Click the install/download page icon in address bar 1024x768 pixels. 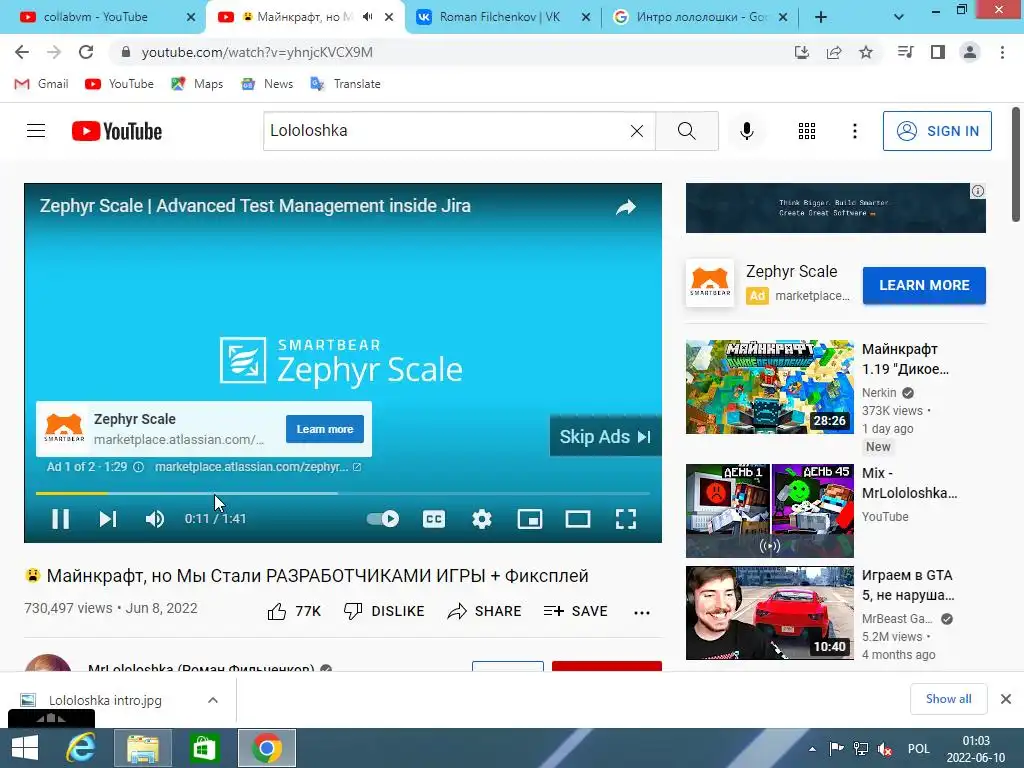(x=801, y=52)
